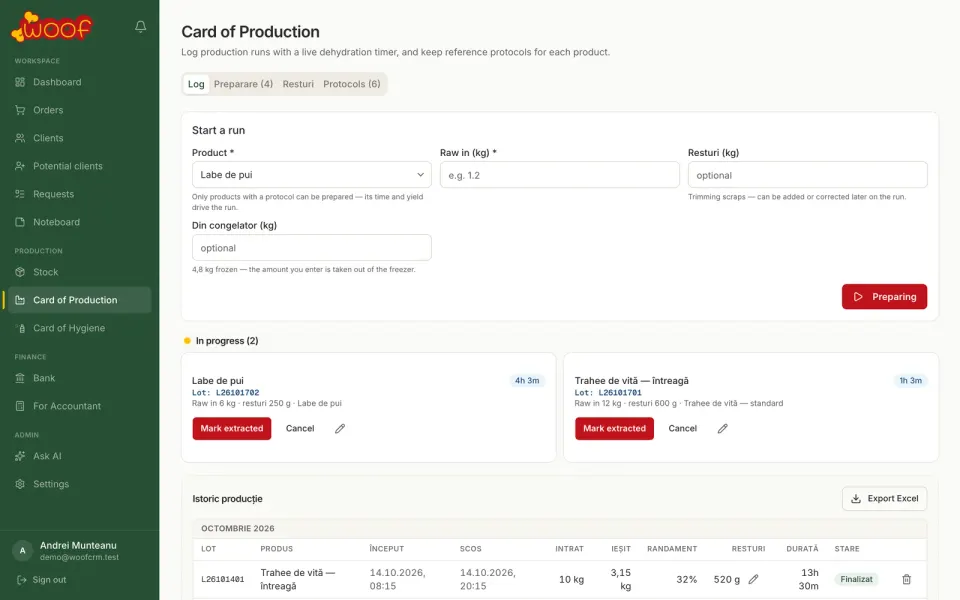Click the user name Andrei Munteanu

point(78,546)
